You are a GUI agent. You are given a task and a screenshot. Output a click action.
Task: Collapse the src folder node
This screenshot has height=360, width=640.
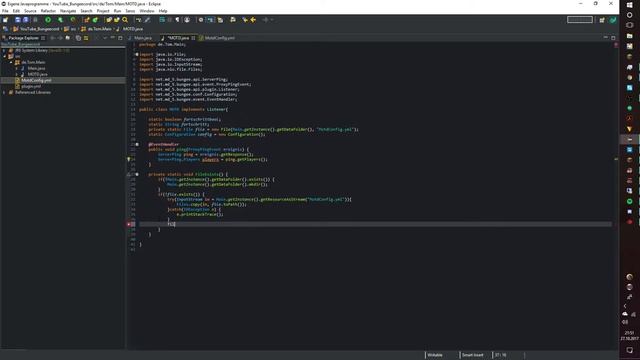[x=4, y=56]
